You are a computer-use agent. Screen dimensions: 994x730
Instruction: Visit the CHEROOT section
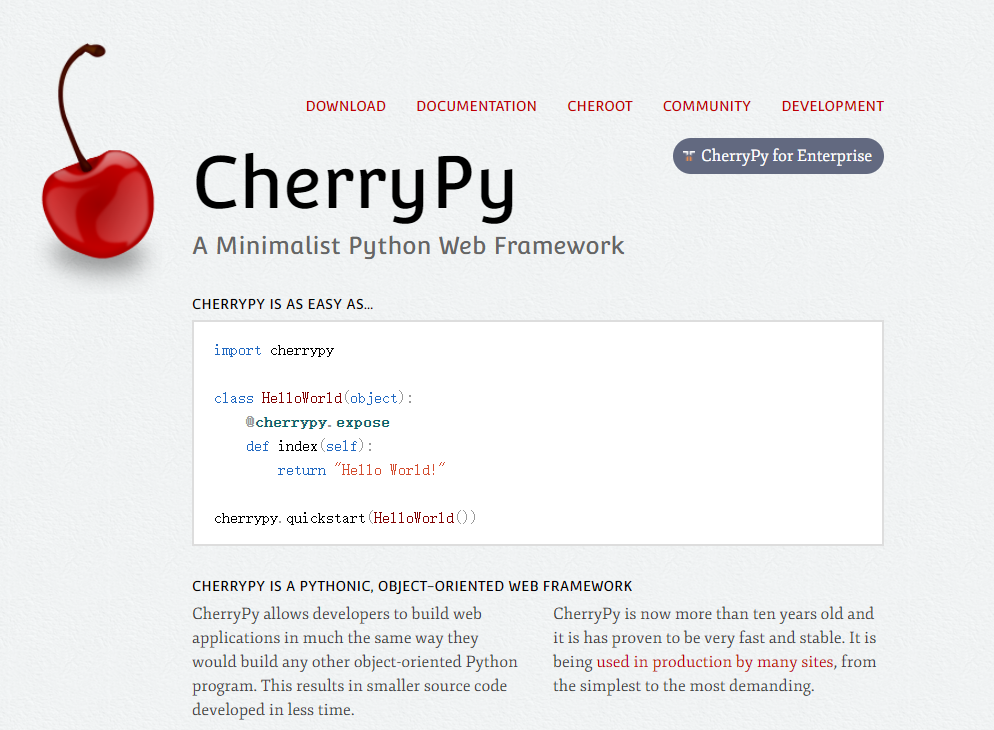(x=599, y=106)
